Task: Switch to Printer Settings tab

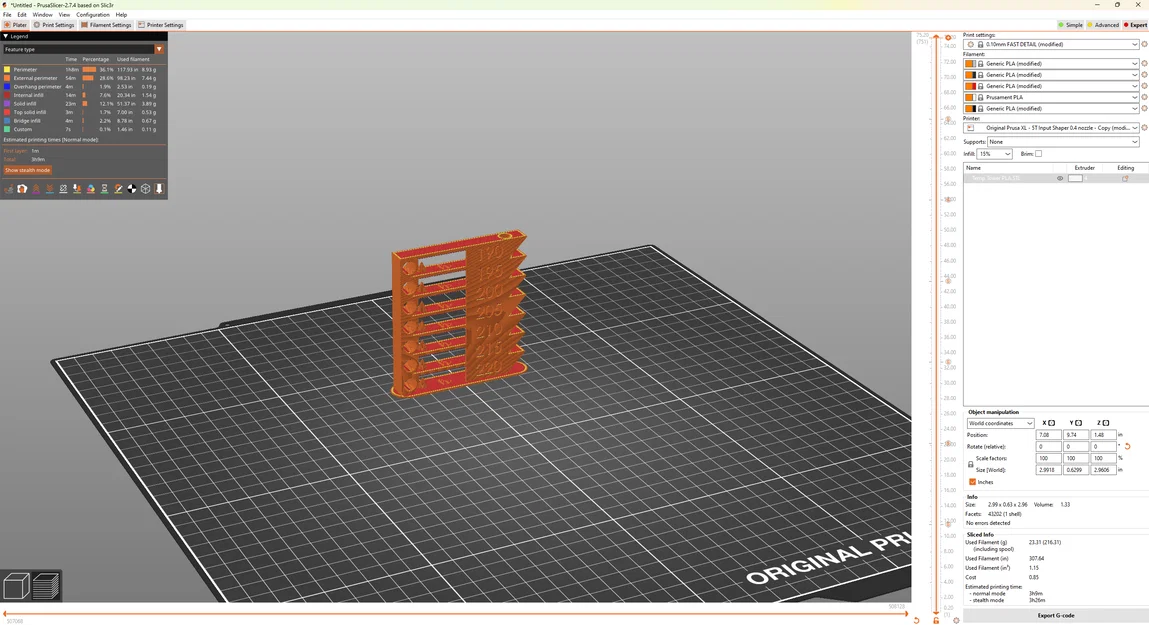Action: tap(160, 25)
